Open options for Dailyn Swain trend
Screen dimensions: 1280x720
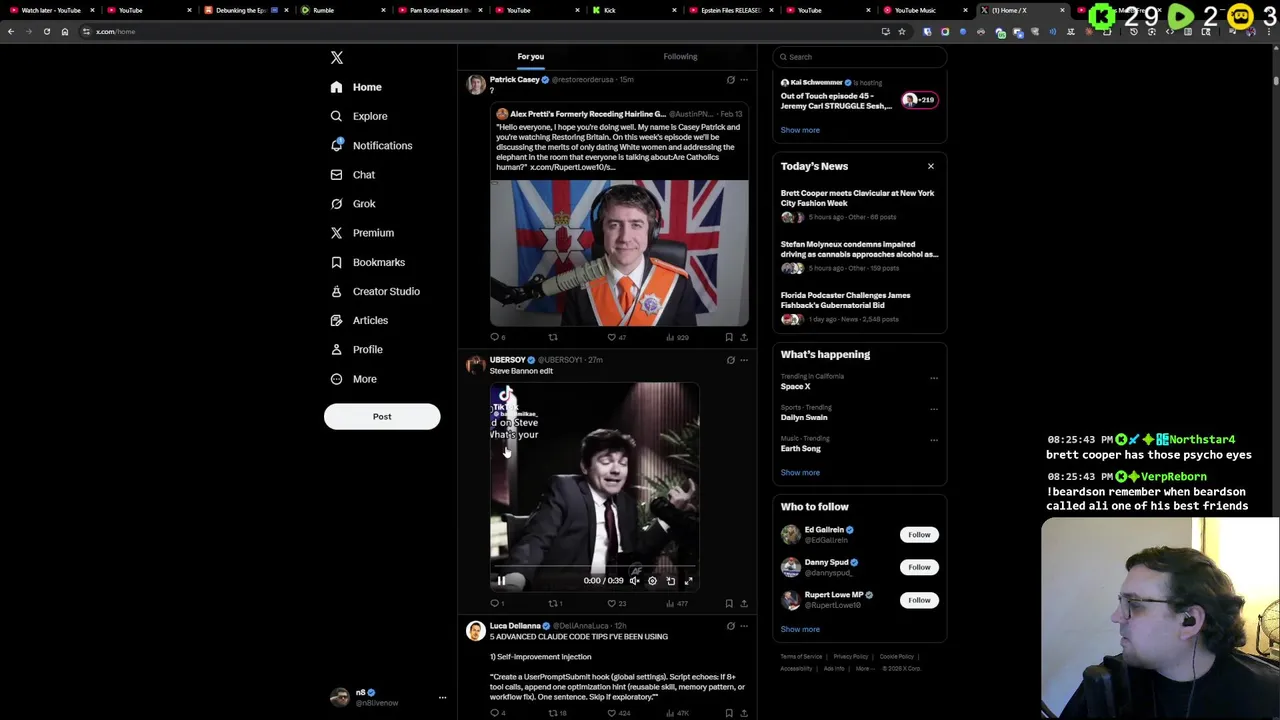[934, 409]
